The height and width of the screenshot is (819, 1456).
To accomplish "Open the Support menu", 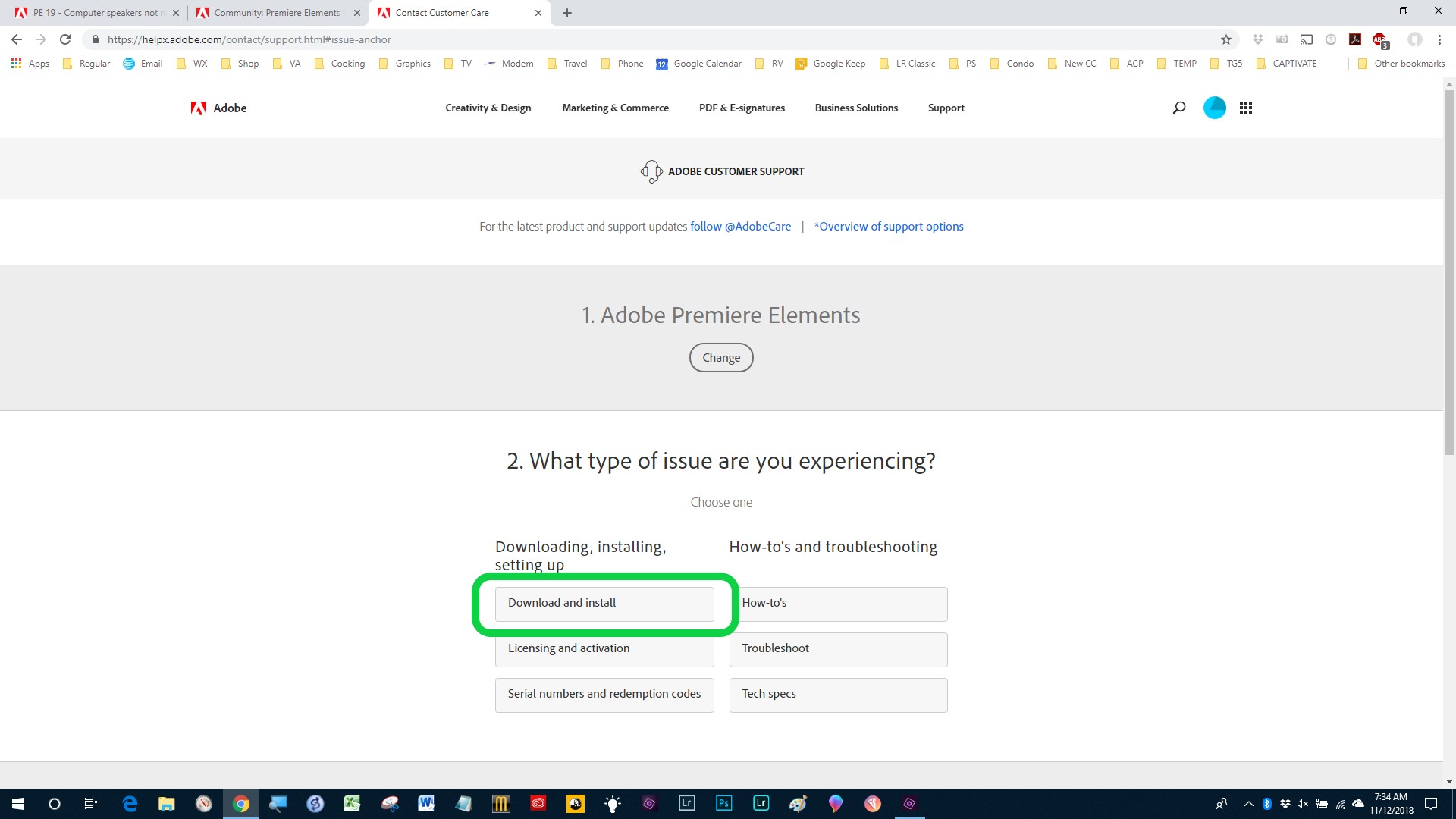I will tap(946, 108).
